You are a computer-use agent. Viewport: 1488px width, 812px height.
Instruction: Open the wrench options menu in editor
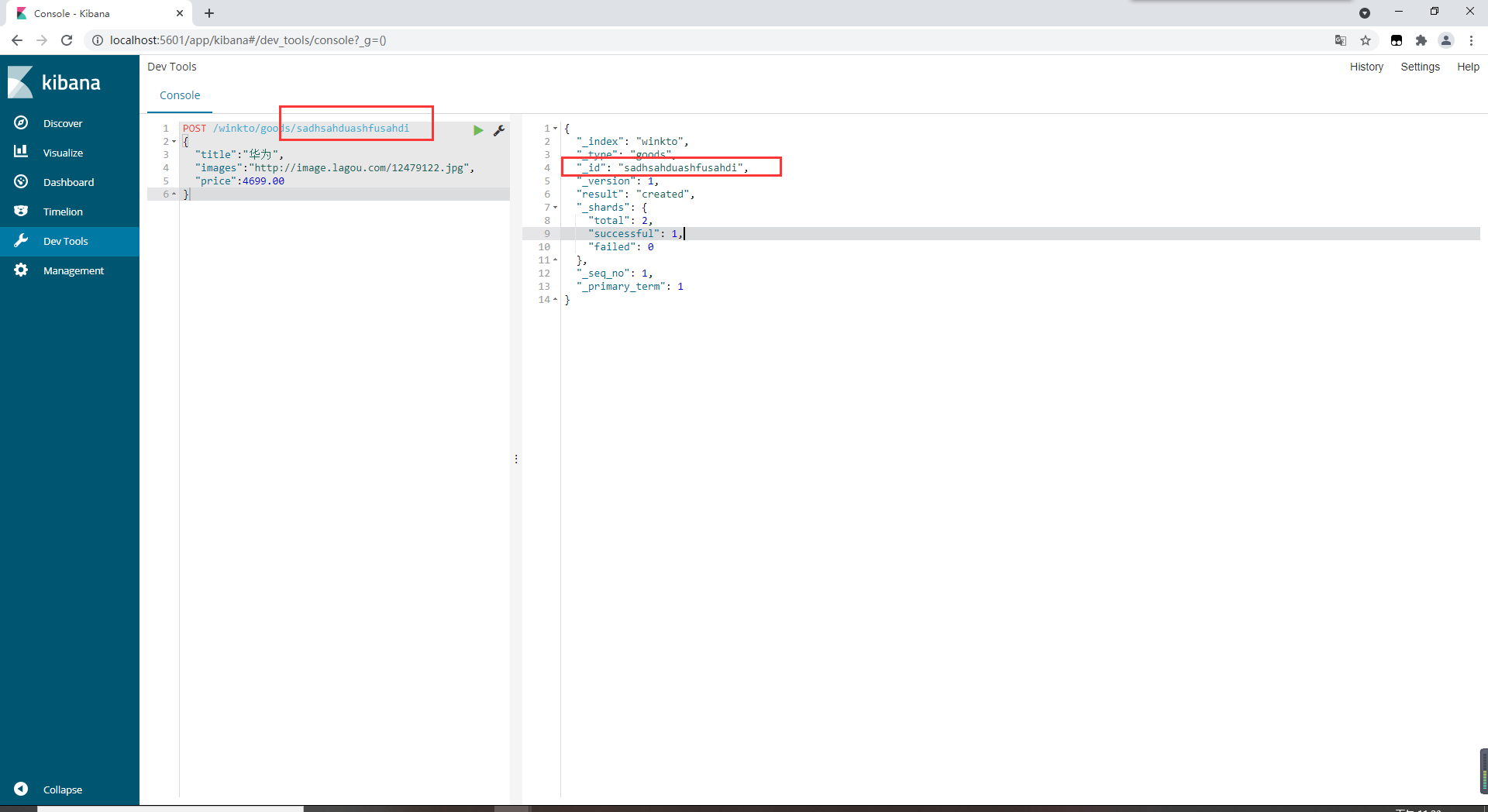tap(499, 130)
